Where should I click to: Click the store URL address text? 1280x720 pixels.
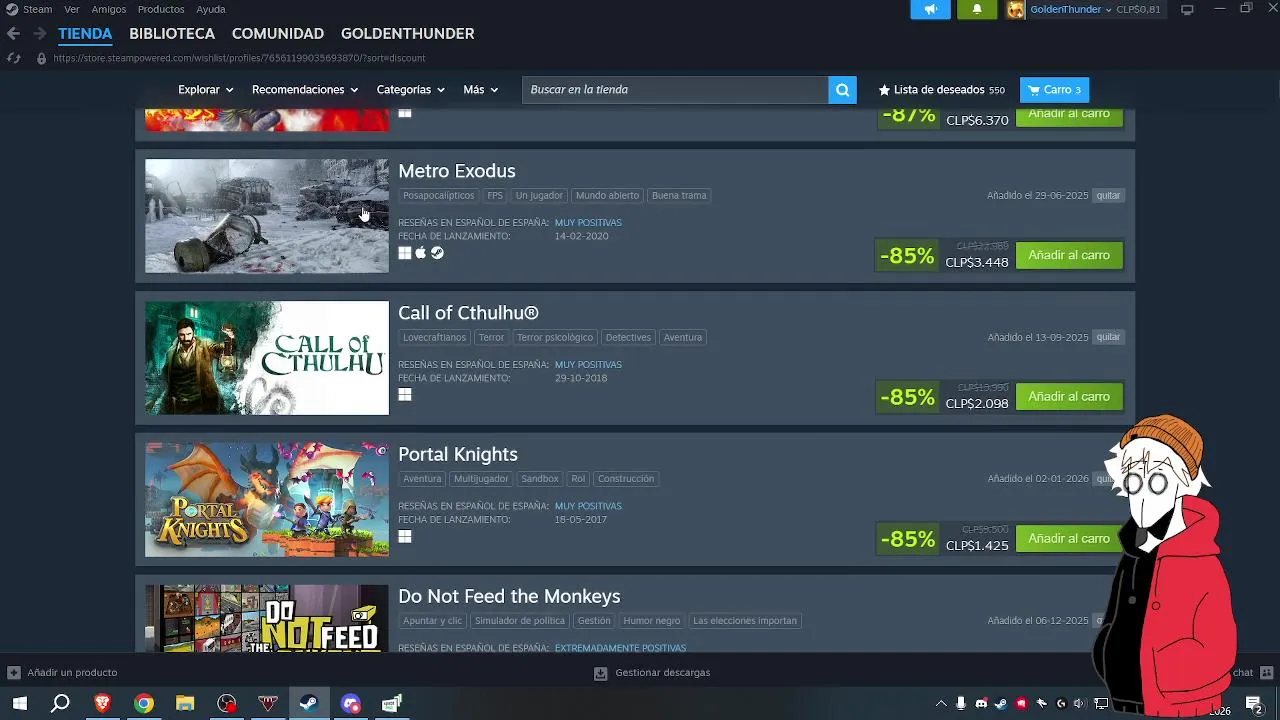click(x=239, y=58)
